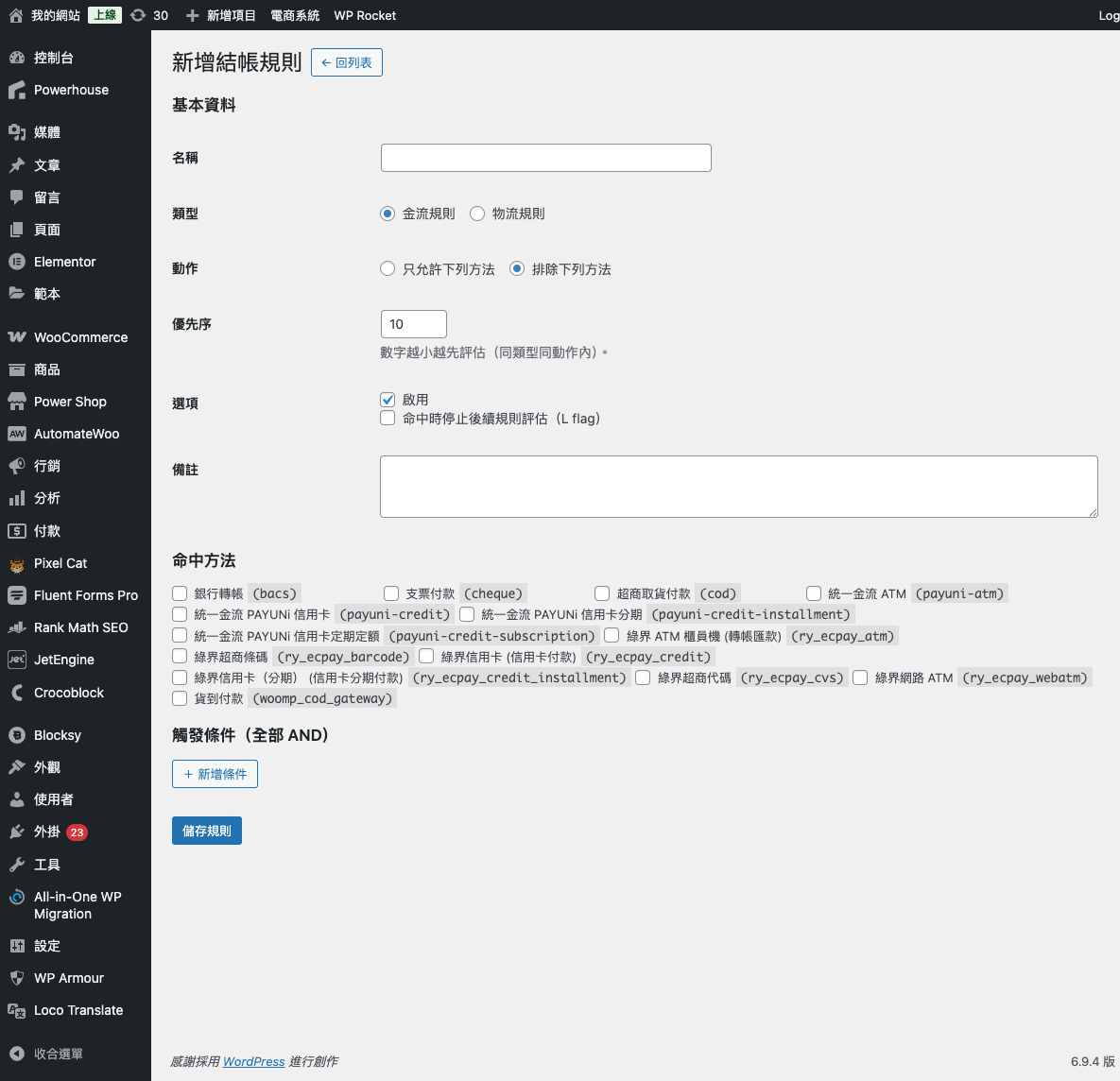This screenshot has width=1120, height=1081.
Task: Click the JetEngine icon
Action: [17, 659]
